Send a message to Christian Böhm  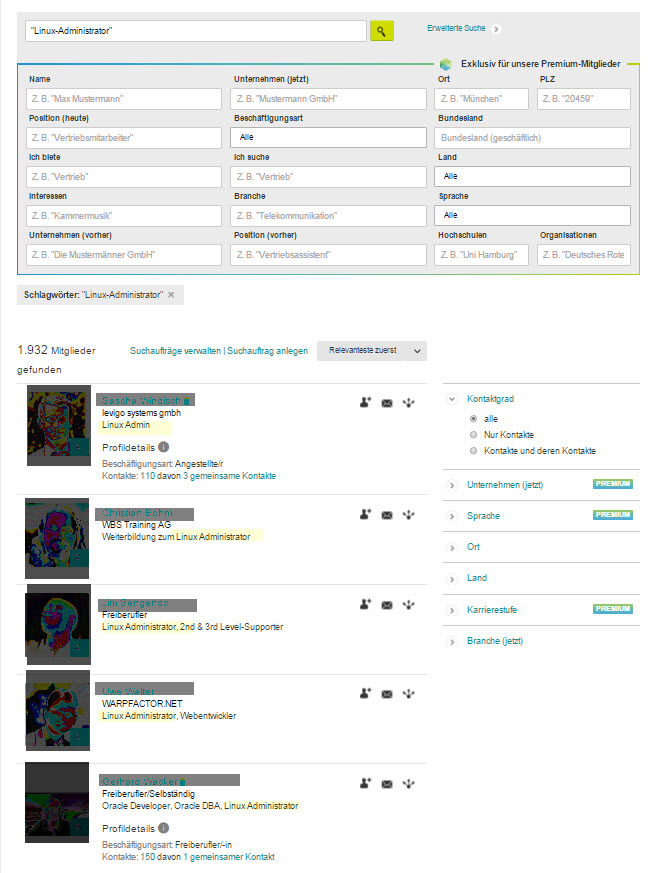click(x=387, y=515)
